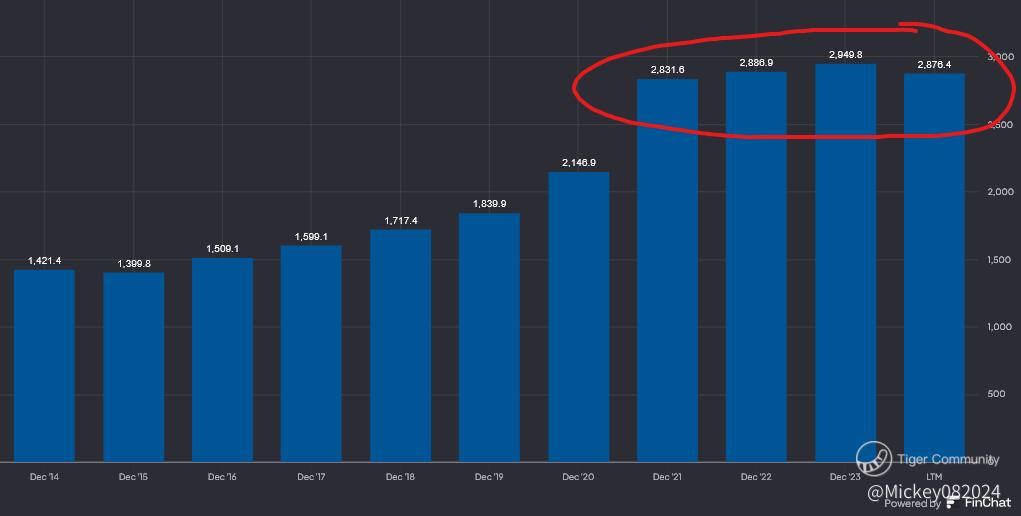Click the Dec '14 bar
This screenshot has height=516, width=1021.
[44, 366]
